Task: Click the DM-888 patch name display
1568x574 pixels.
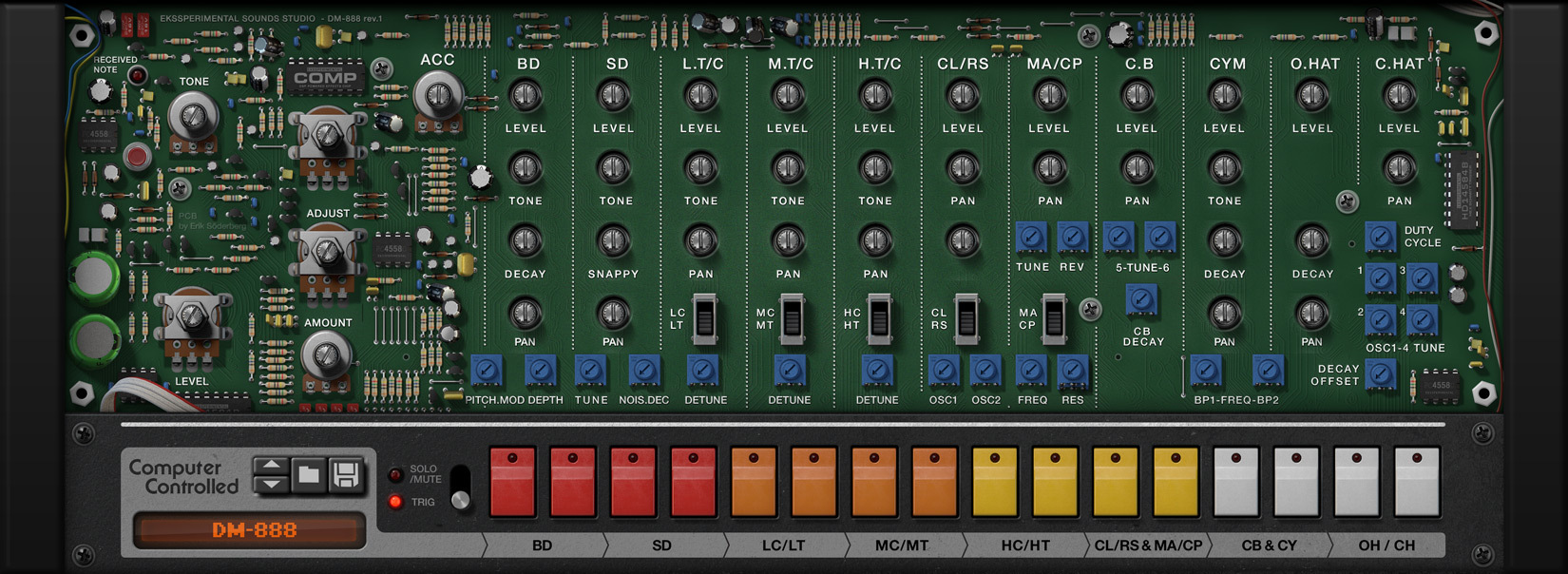Action: click(x=250, y=530)
